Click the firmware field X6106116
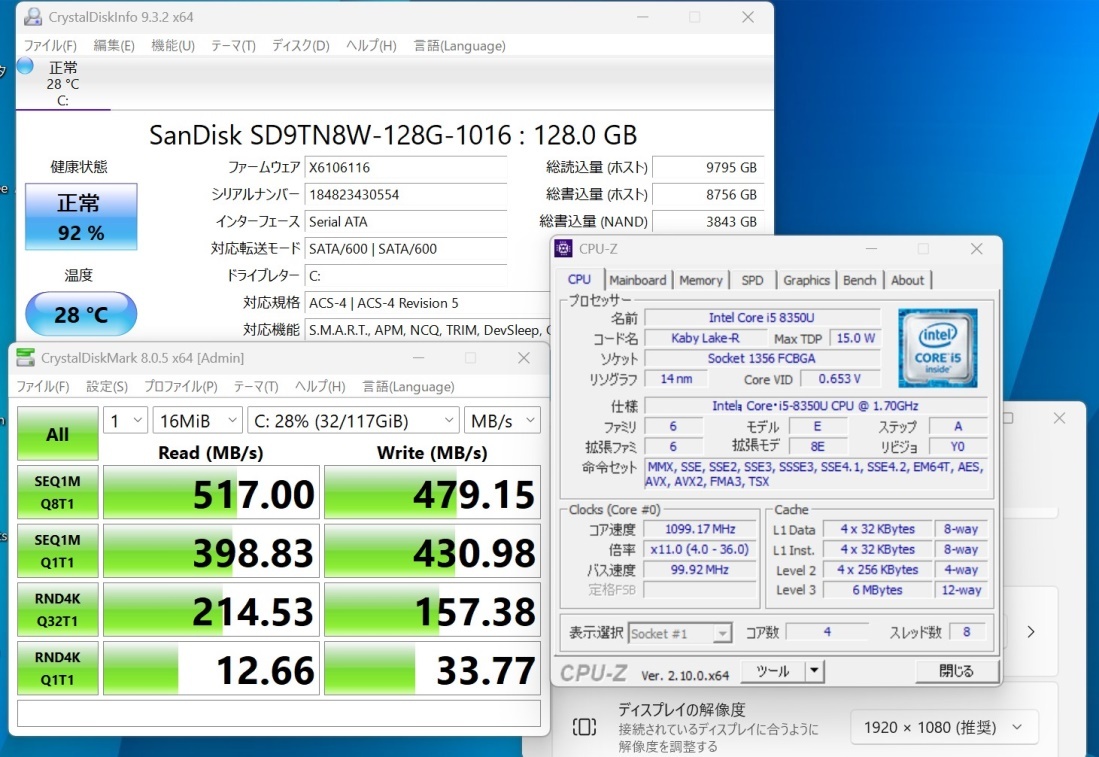The image size is (1099, 757). coord(406,168)
